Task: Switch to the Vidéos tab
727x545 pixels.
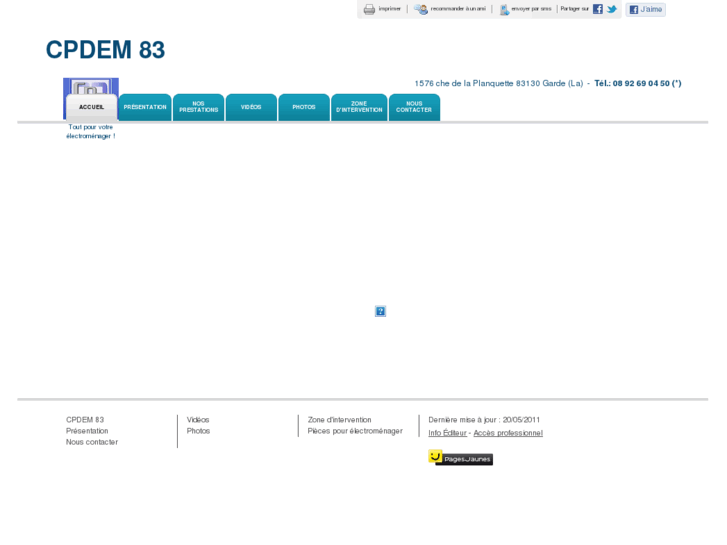Action: [251, 108]
